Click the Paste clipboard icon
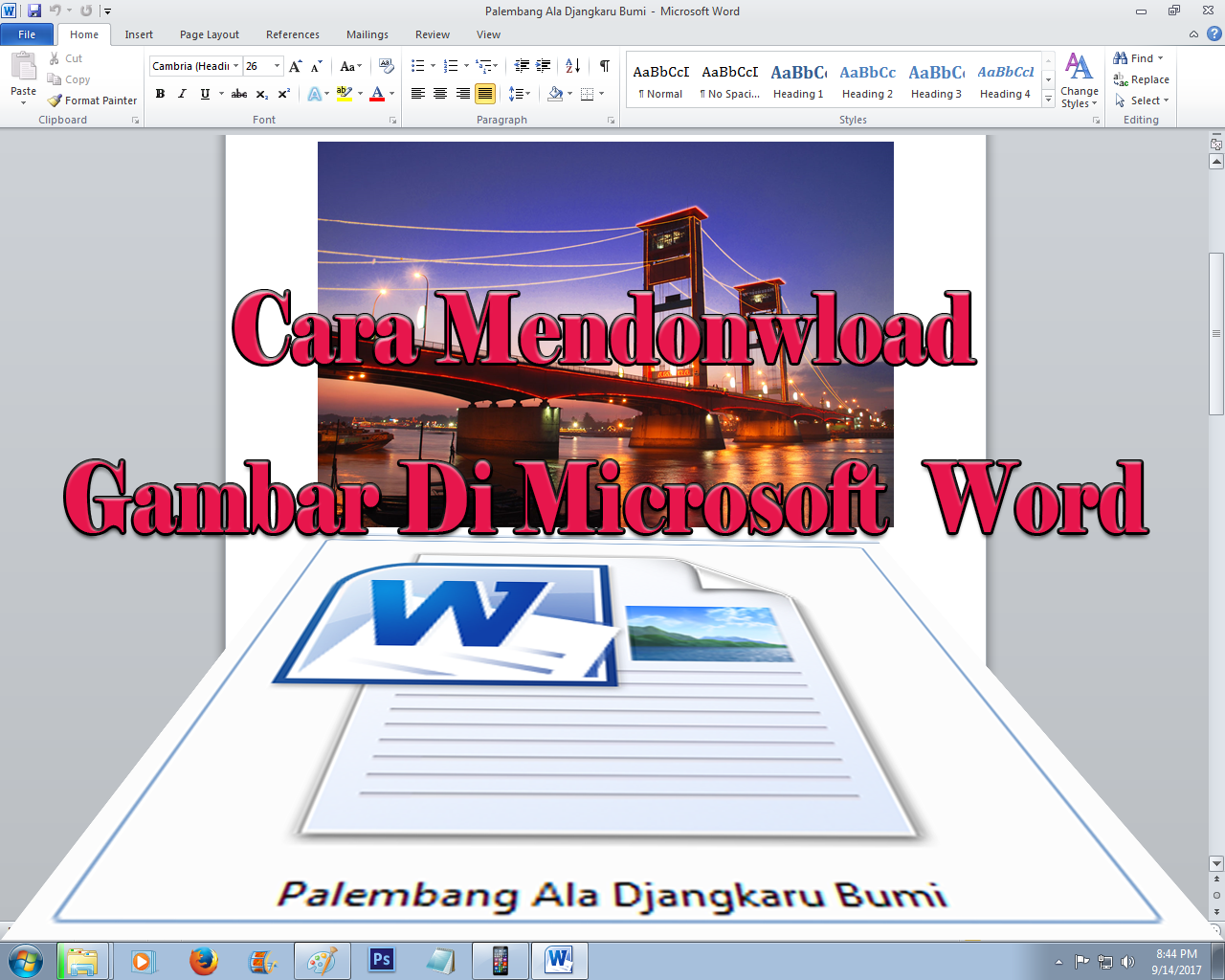1225x980 pixels. click(x=23, y=67)
